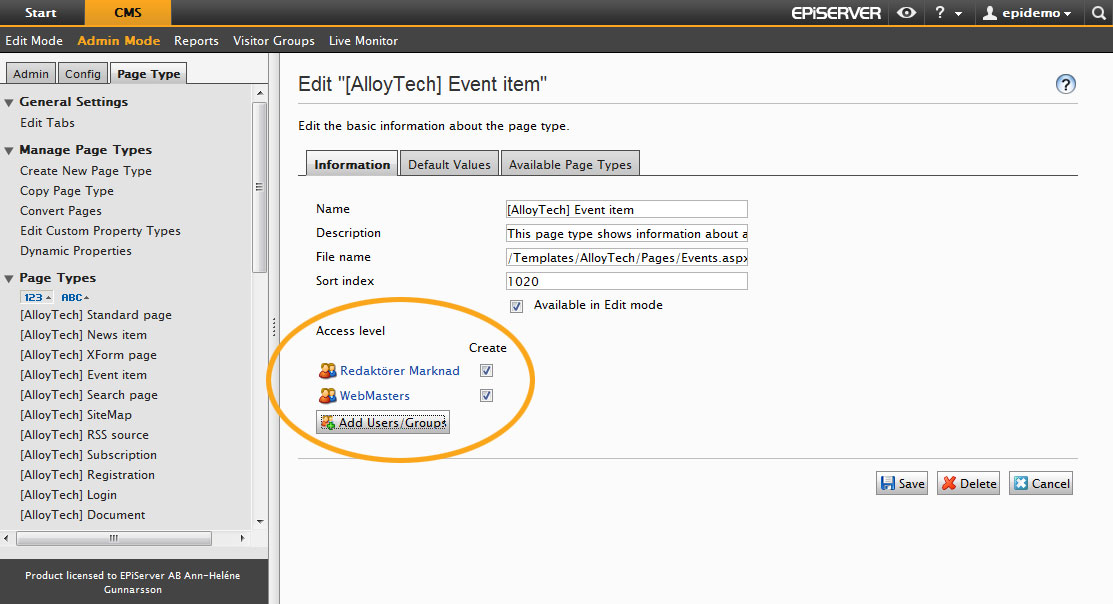Uncheck Create access for Redaktörer Marknad

coord(486,371)
